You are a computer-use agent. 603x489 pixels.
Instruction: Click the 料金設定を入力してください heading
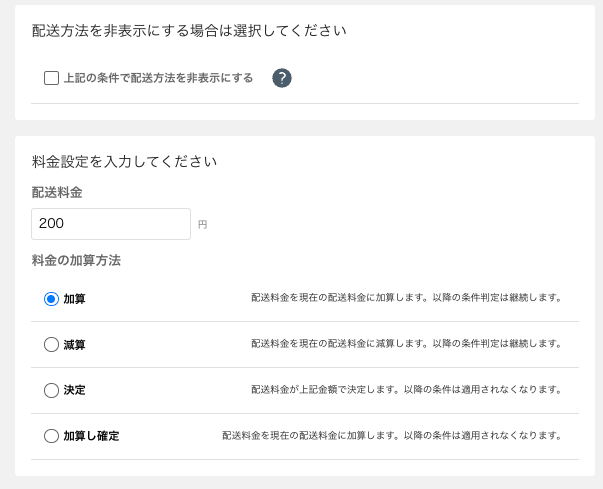[x=125, y=160]
